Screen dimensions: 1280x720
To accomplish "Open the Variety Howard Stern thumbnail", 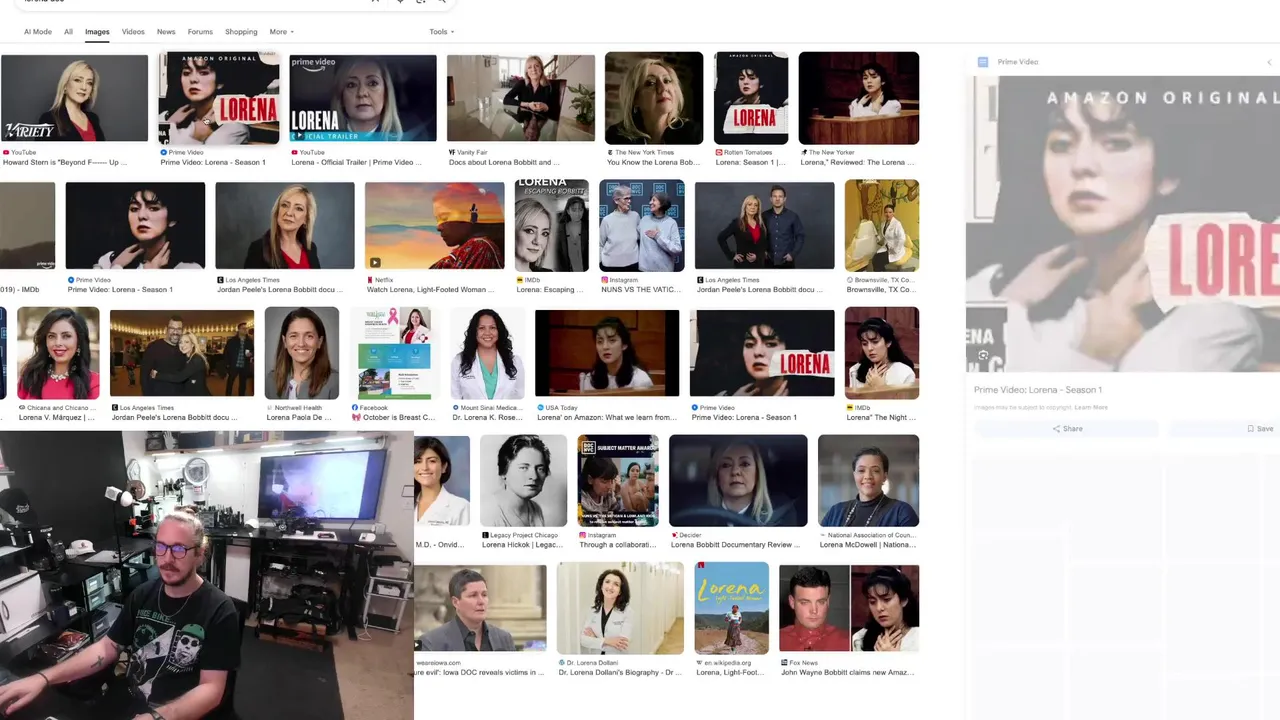I will [75, 99].
